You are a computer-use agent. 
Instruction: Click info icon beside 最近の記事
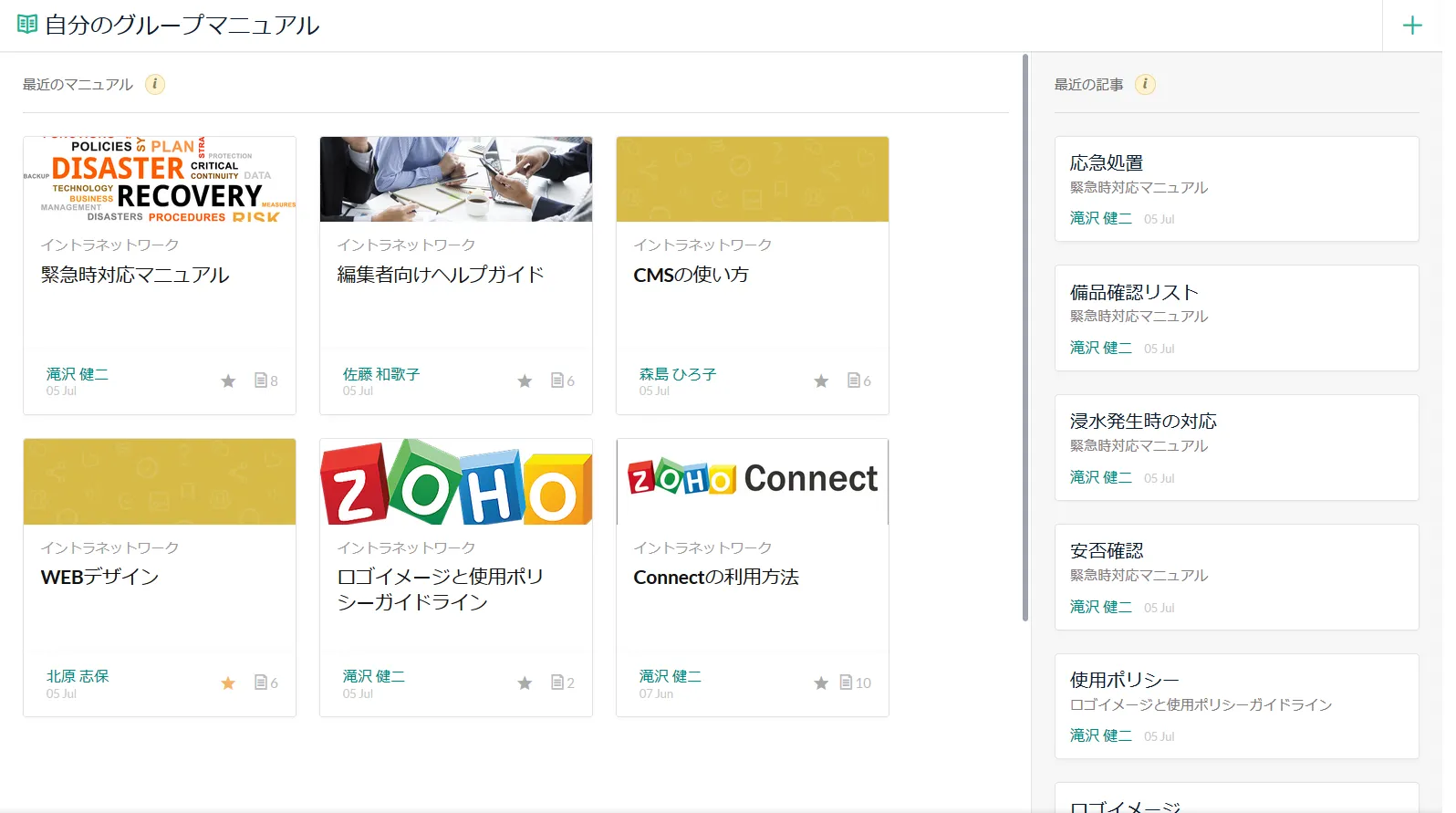tap(1145, 84)
